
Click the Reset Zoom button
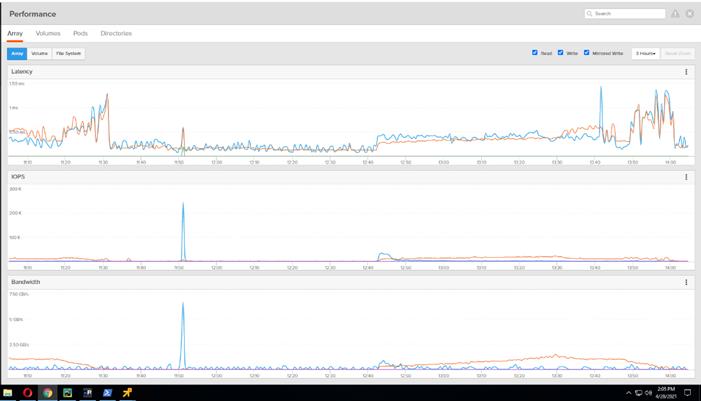tap(678, 54)
